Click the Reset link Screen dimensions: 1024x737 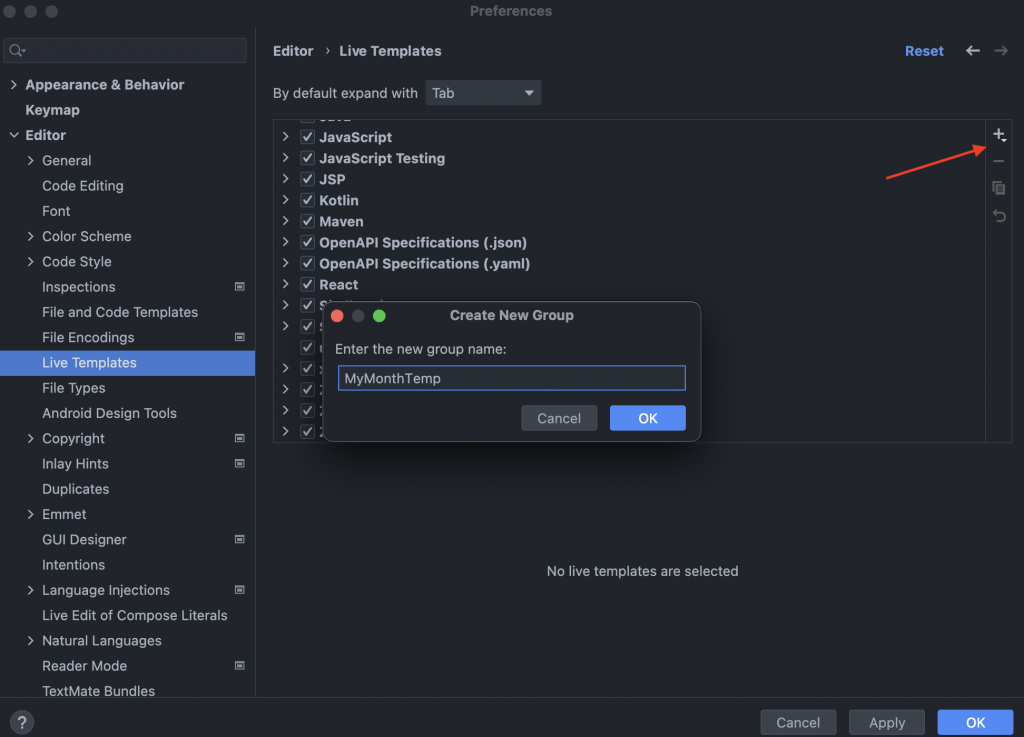coord(923,51)
